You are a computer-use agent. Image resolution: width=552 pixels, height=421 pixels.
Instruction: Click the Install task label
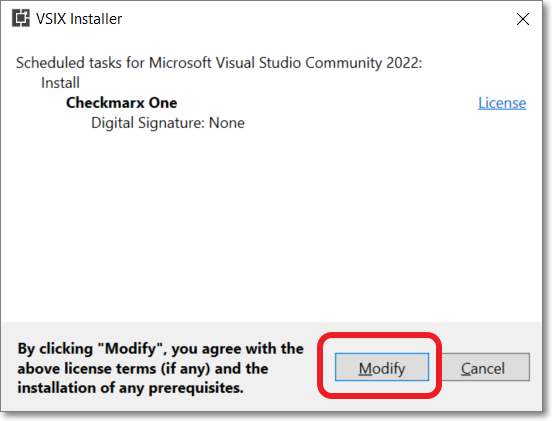[60, 83]
